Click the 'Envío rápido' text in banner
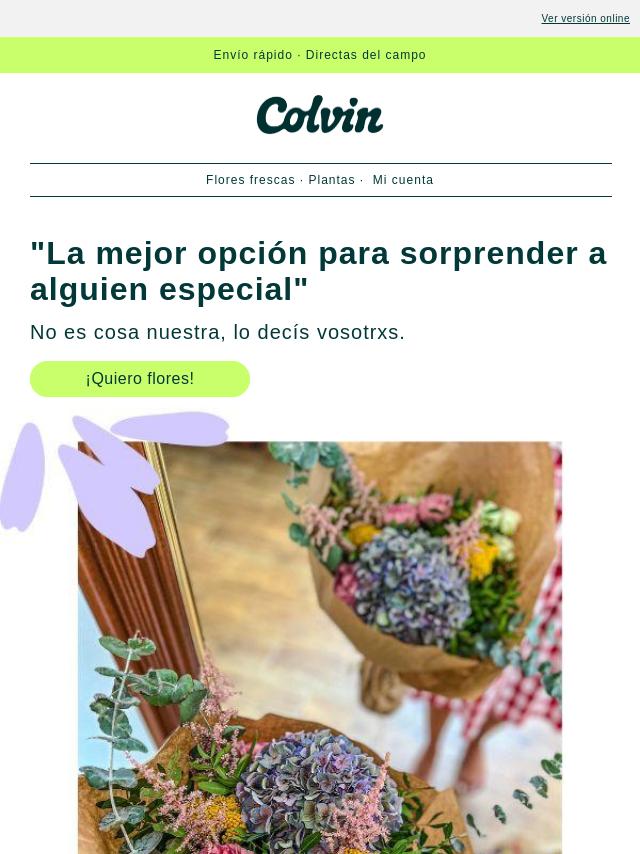 click(253, 55)
